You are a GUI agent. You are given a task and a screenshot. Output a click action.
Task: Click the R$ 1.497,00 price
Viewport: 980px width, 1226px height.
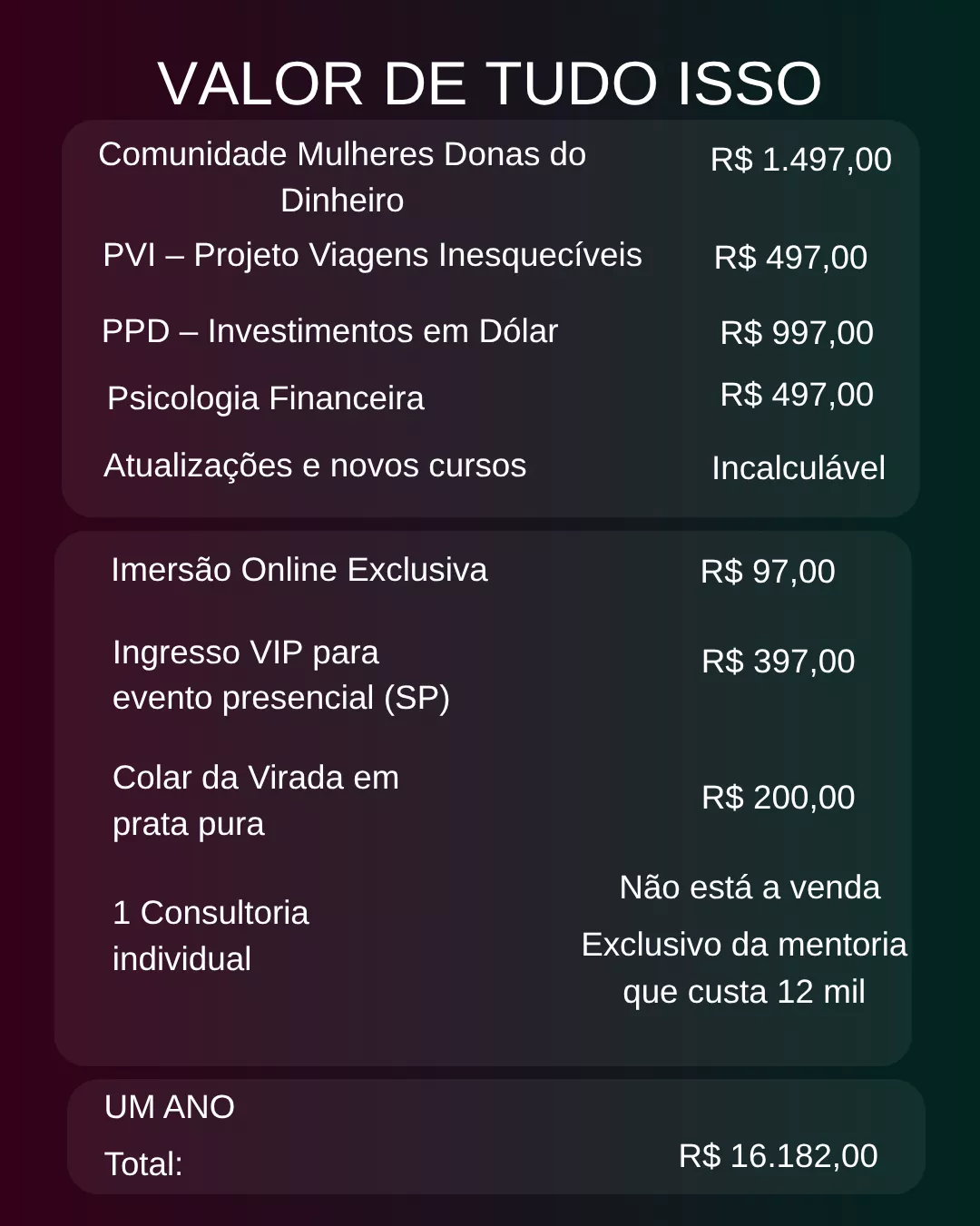pyautogui.click(x=800, y=160)
